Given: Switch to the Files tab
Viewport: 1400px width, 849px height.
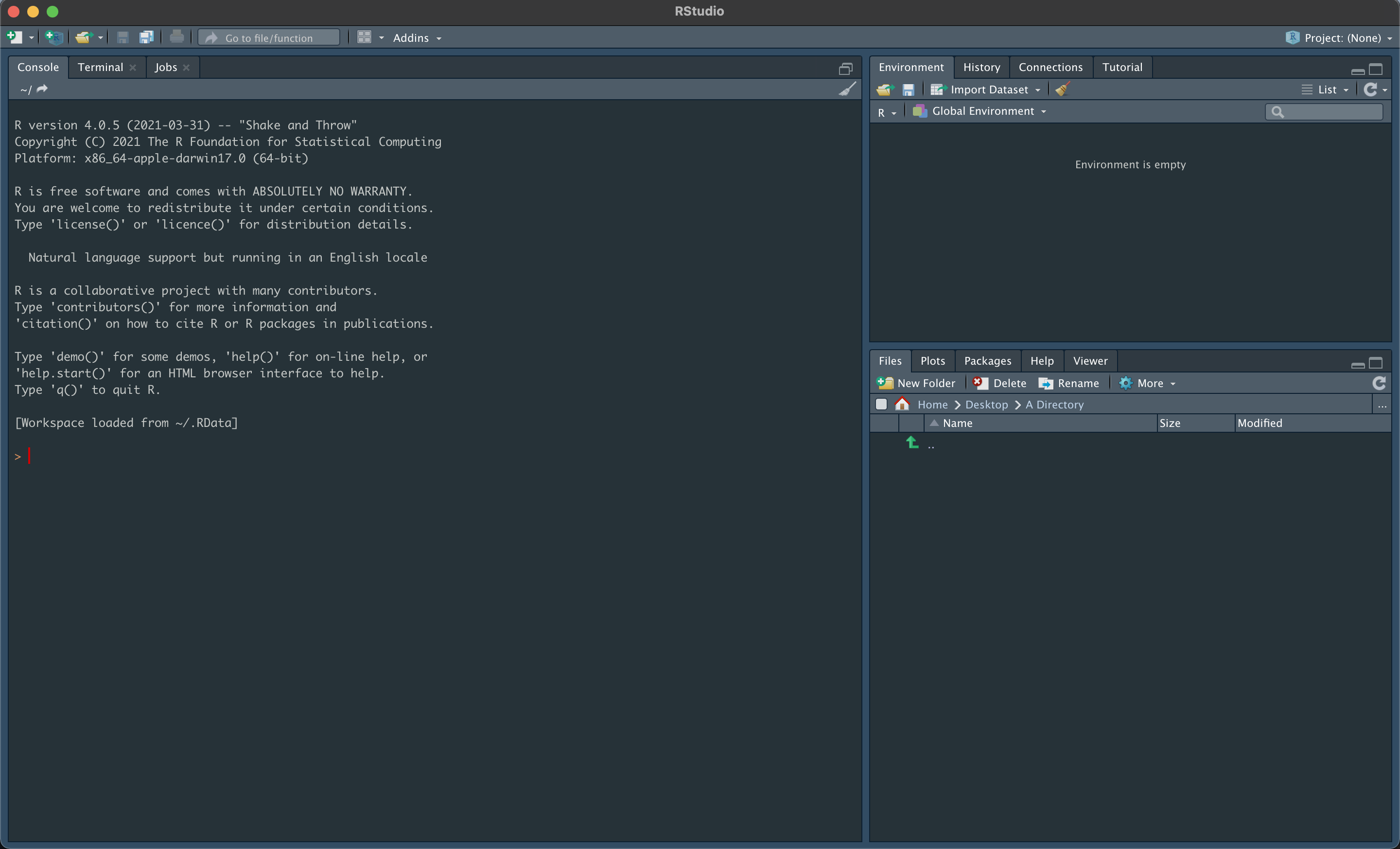Looking at the screenshot, I should (890, 361).
